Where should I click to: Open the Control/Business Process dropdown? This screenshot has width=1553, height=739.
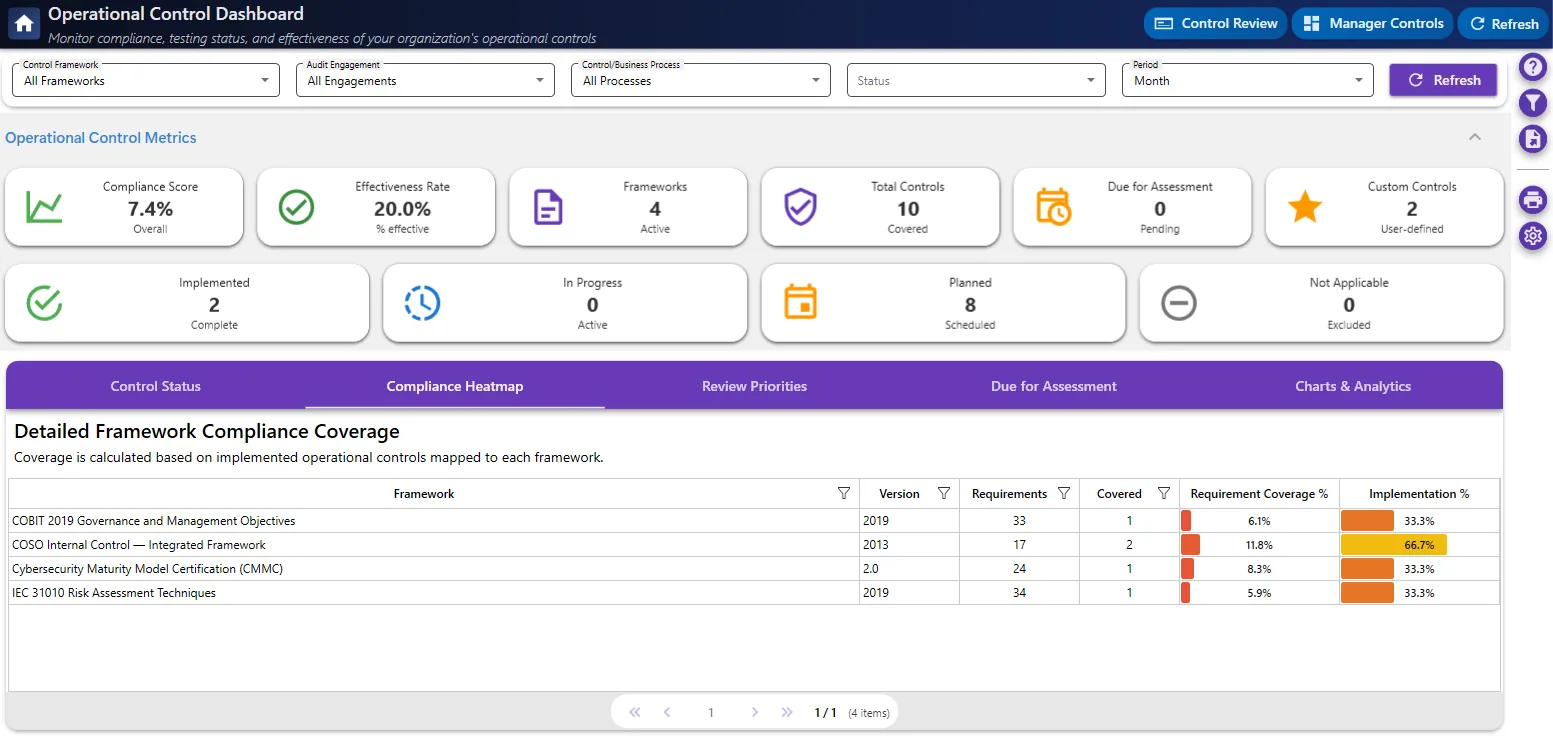(701, 80)
